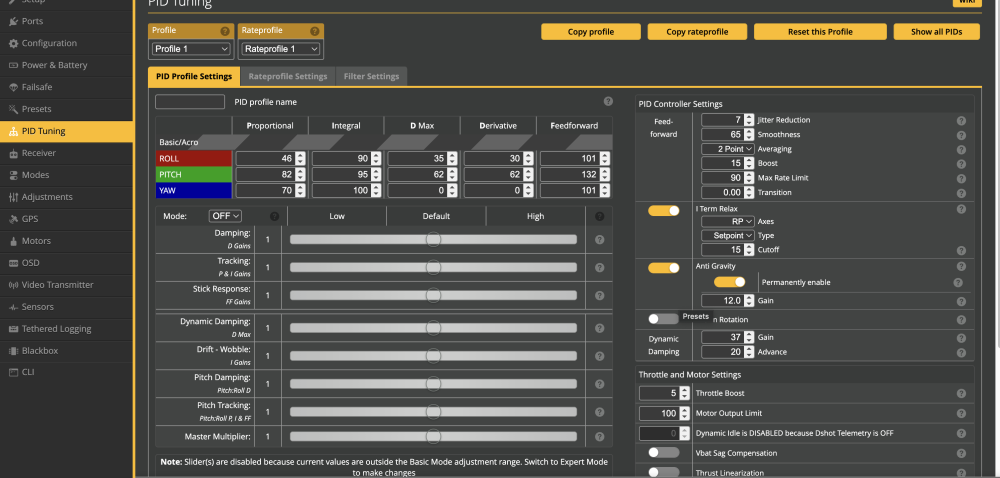1000x478 pixels.
Task: Click the Blackbox sidebar icon
Action: (12, 351)
